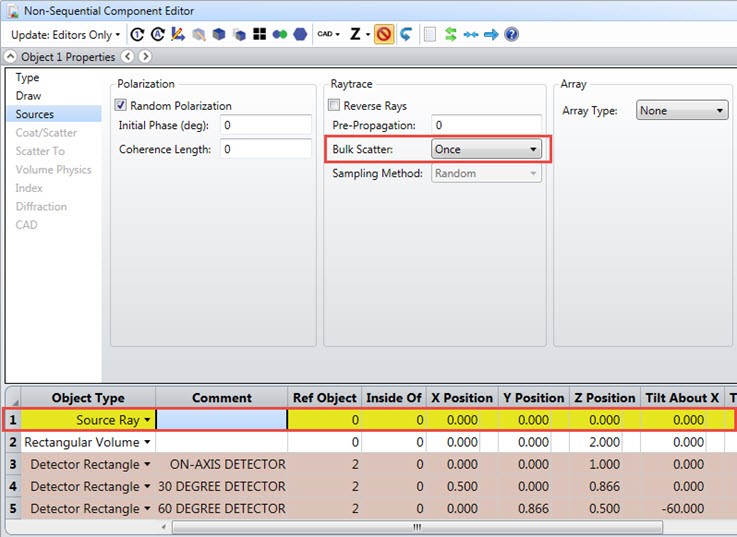737x537 pixels.
Task: Click the empty Comment cell of Source Ray
Action: tap(221, 420)
